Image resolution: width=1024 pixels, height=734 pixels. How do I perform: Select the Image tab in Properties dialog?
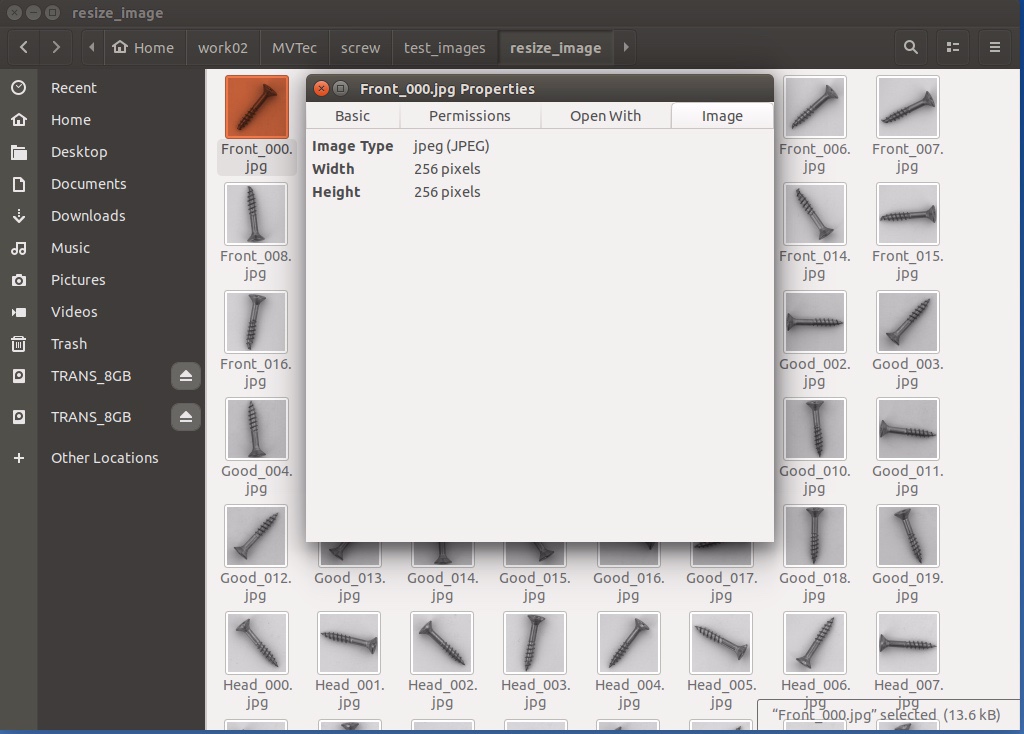click(722, 116)
